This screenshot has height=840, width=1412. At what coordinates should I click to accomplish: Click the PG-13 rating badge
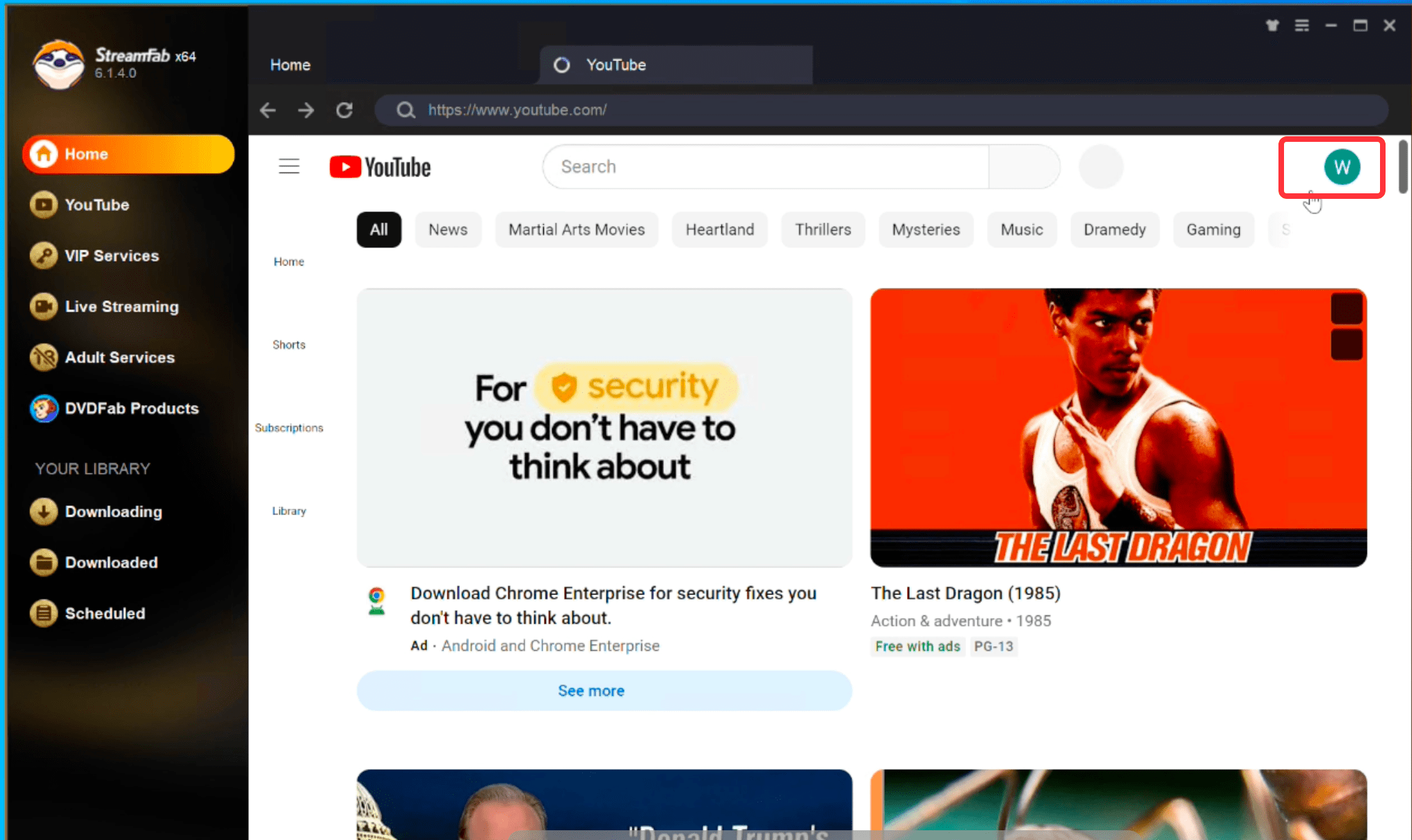point(993,647)
